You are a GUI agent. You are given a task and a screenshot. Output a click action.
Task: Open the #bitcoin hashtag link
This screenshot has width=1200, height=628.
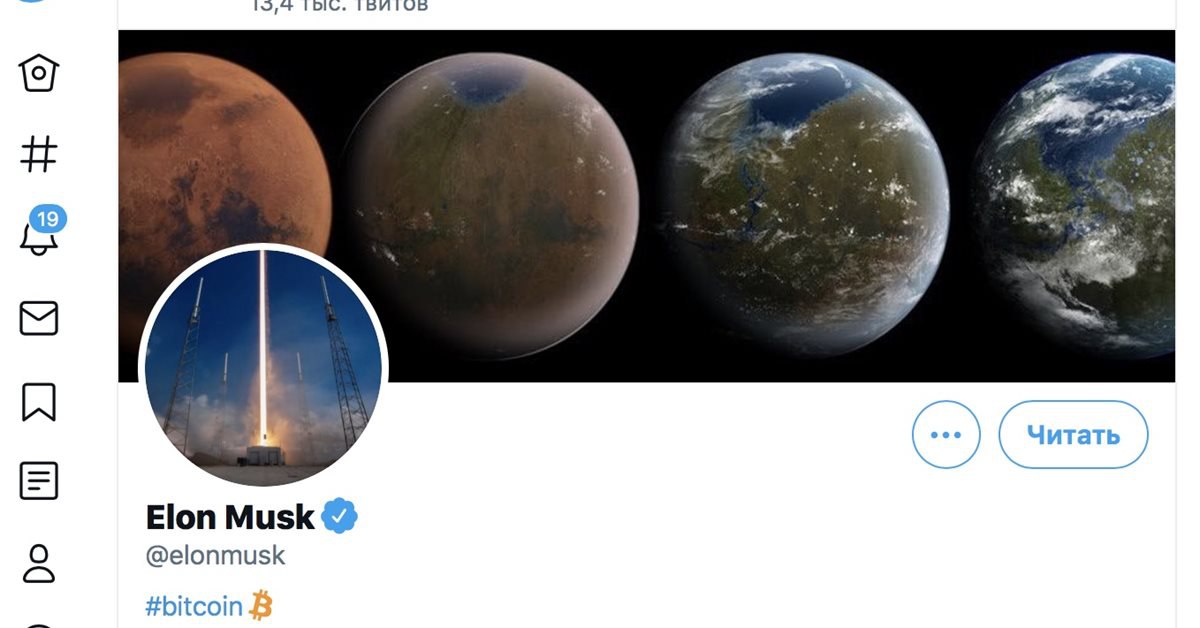click(194, 606)
